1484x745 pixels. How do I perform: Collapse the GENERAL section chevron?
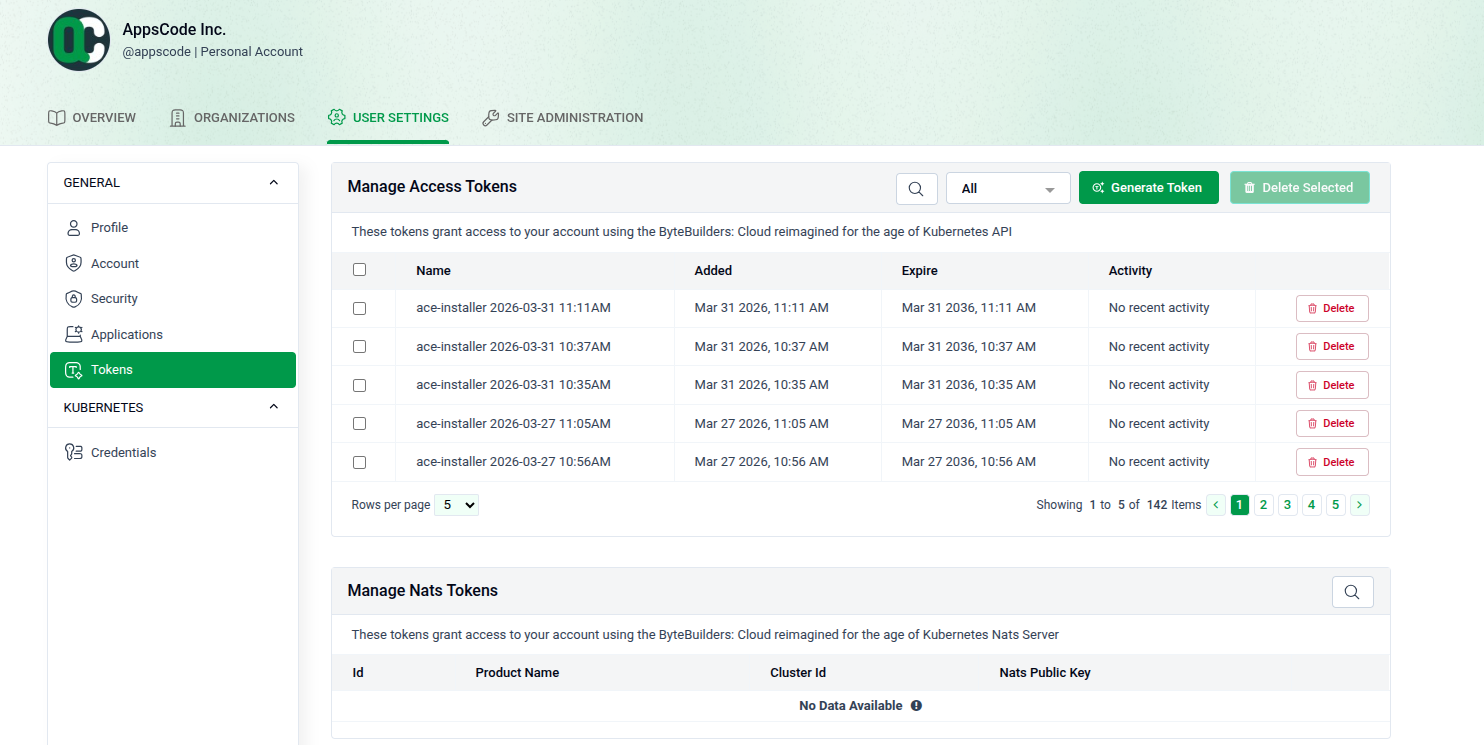click(273, 182)
